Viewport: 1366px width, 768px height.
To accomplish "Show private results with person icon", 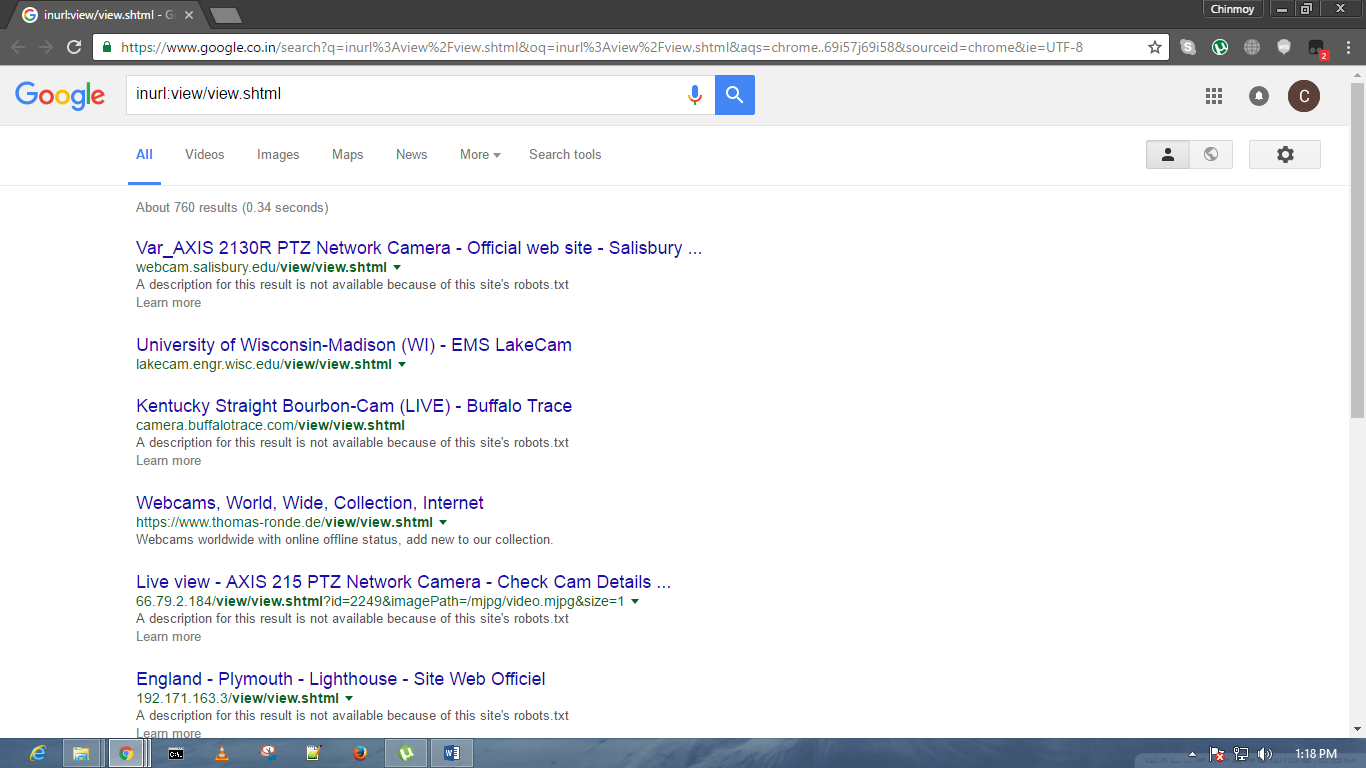I will pos(1168,154).
